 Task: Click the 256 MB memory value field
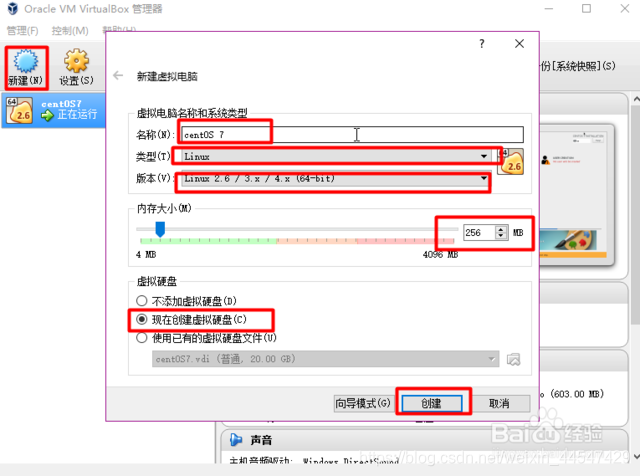point(480,233)
